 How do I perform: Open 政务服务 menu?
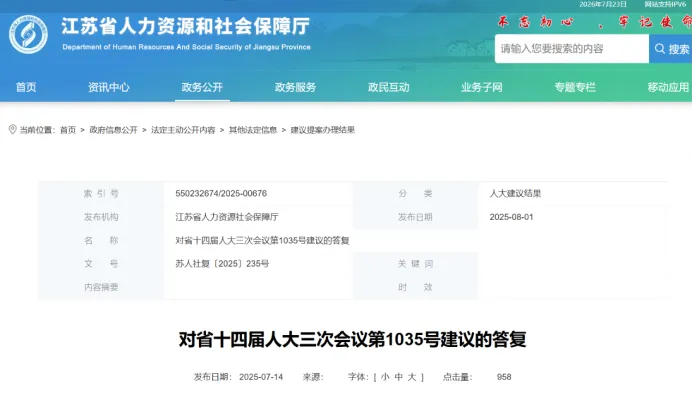[295, 87]
